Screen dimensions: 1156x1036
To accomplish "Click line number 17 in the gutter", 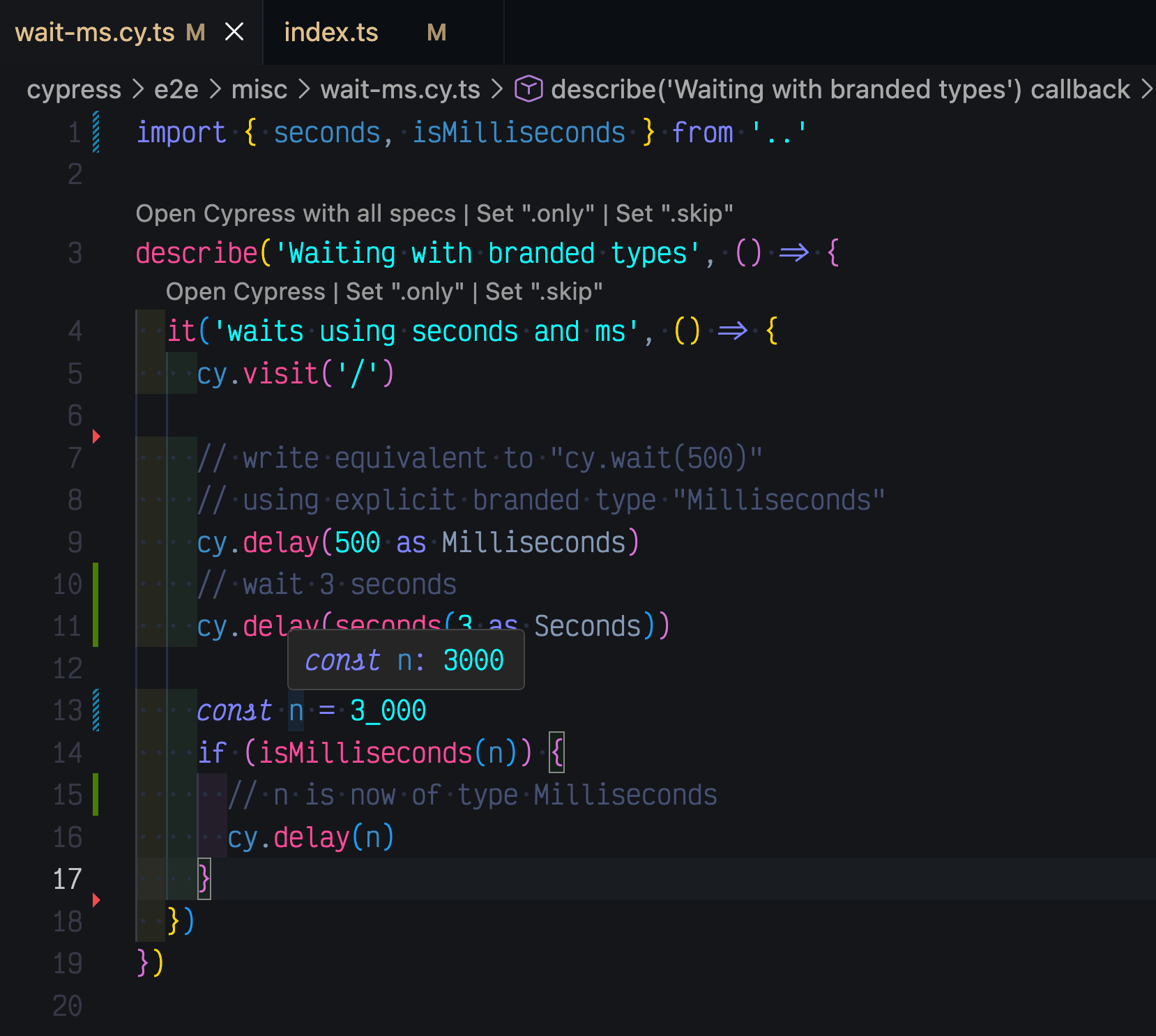I will tap(68, 879).
